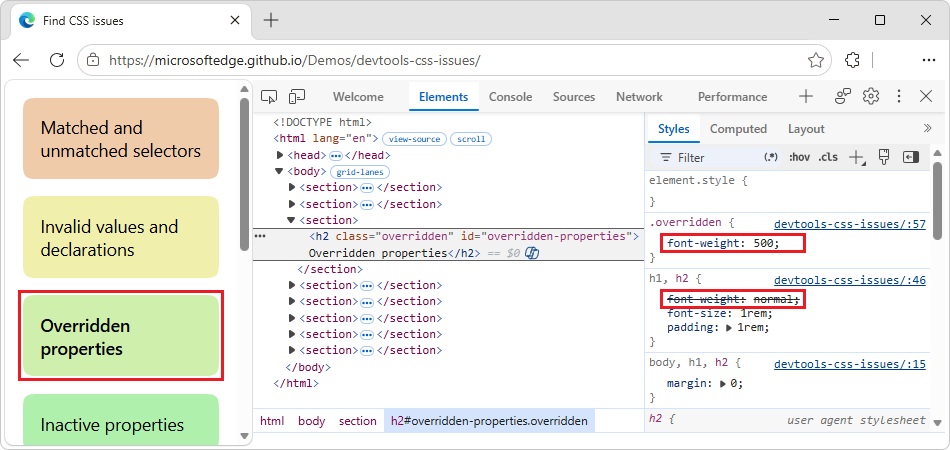The width and height of the screenshot is (950, 450).
Task: Toggle computed styles sidebar icon
Action: point(911,157)
